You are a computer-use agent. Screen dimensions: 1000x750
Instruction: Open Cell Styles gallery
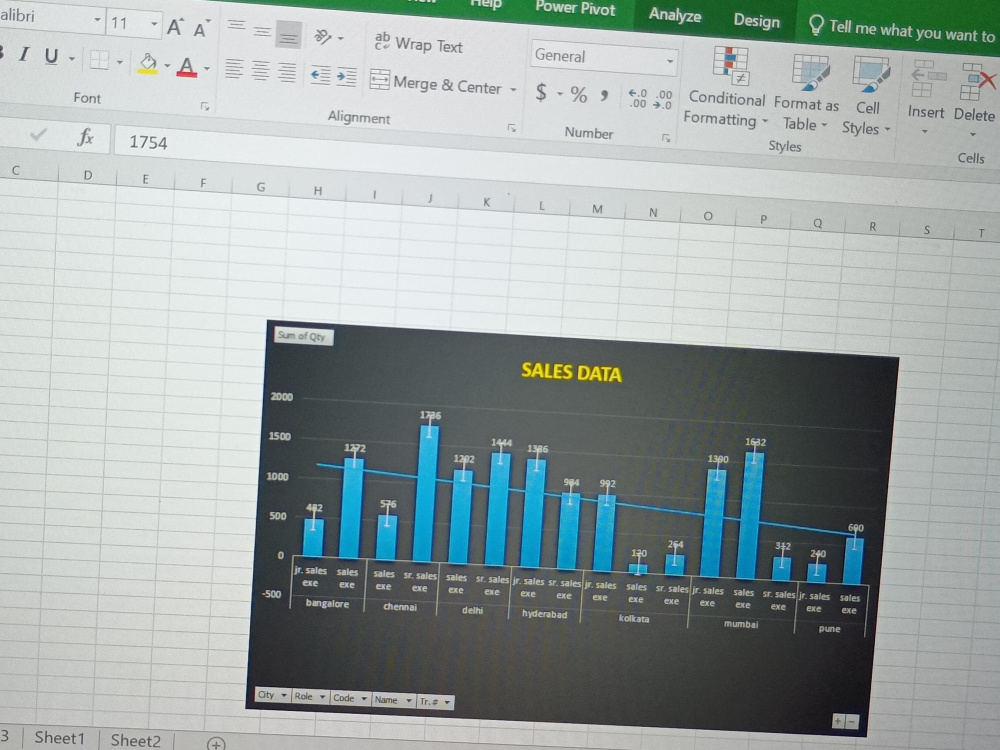(x=867, y=96)
